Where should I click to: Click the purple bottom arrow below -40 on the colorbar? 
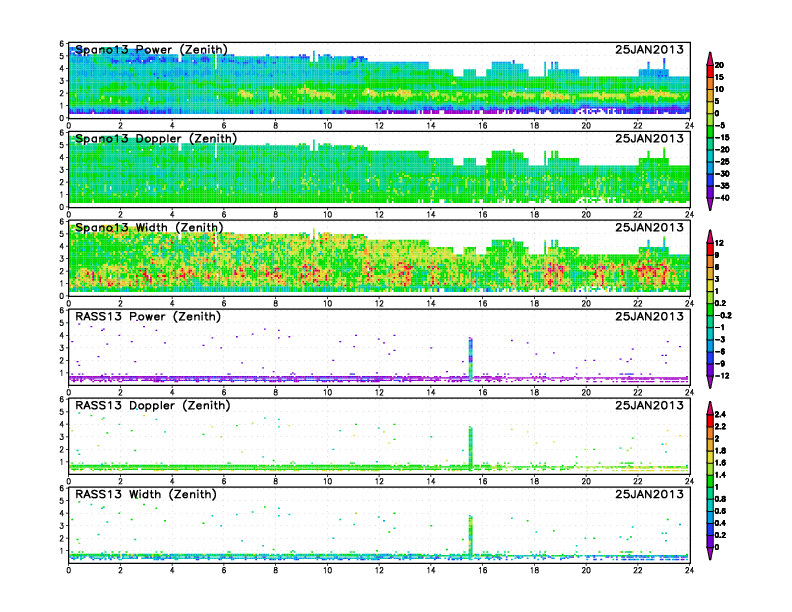point(709,204)
